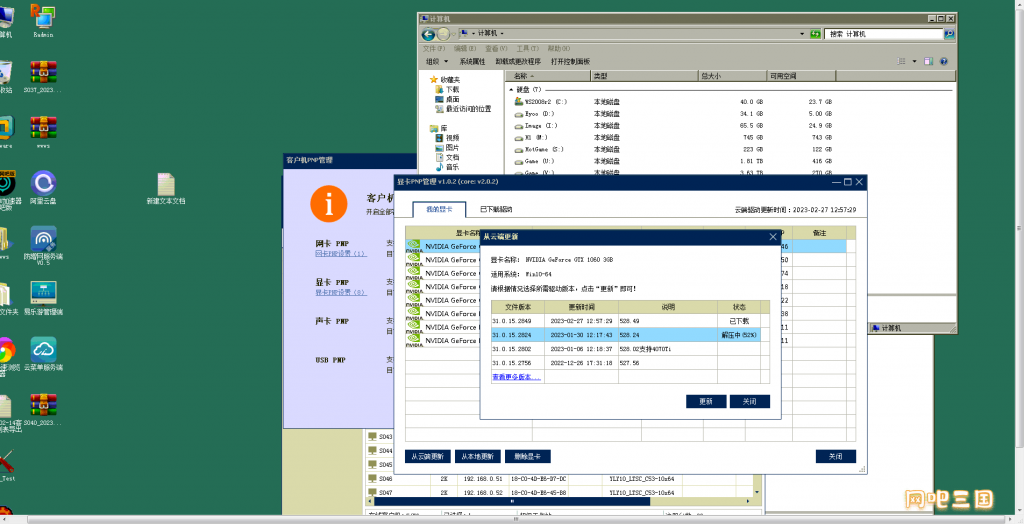Image resolution: width=1024 pixels, height=524 pixels.
Task: Click 卸载或更改程序 in the toolbar
Action: click(518, 61)
